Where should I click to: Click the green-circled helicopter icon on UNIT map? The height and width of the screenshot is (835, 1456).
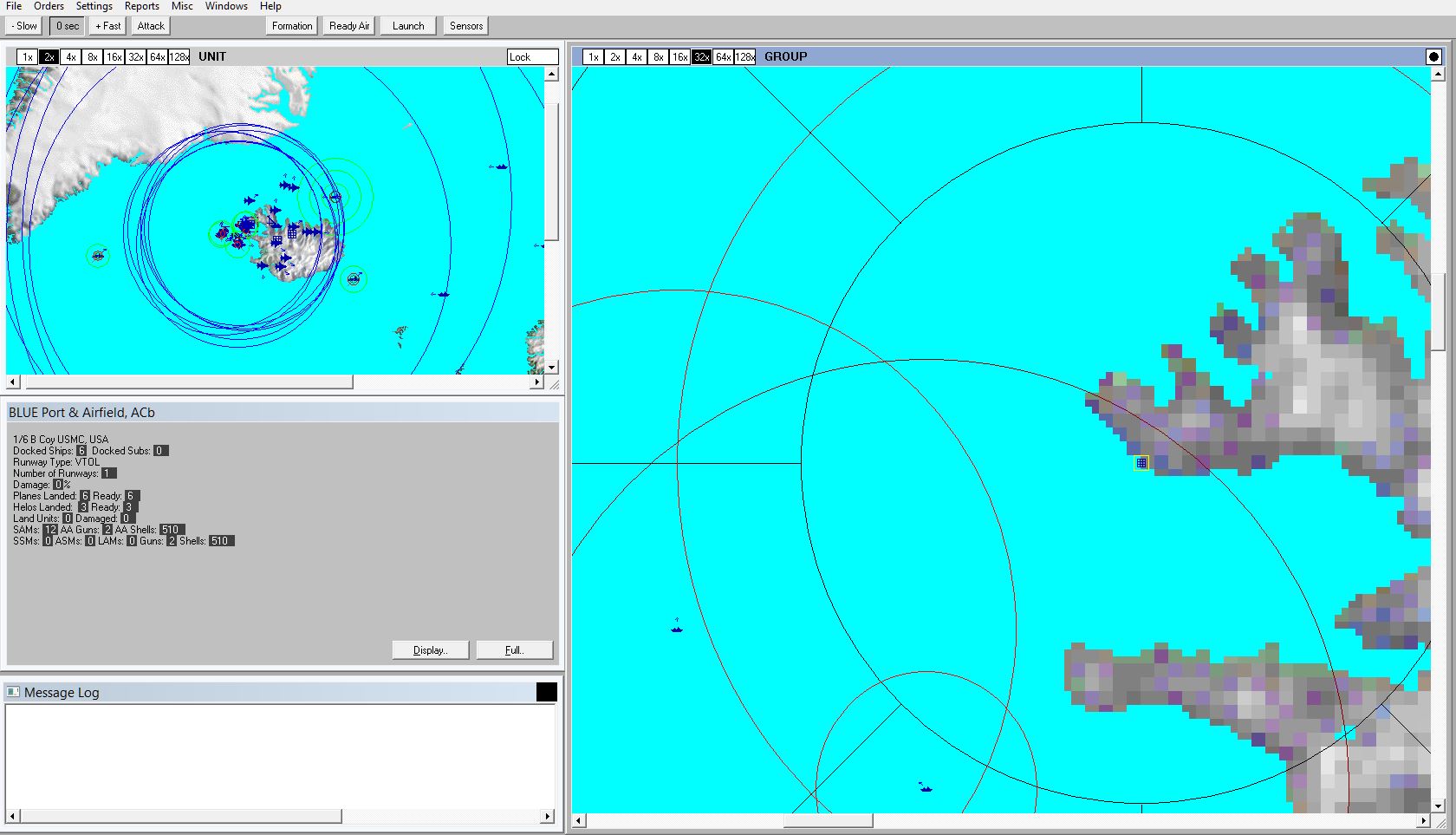[99, 254]
